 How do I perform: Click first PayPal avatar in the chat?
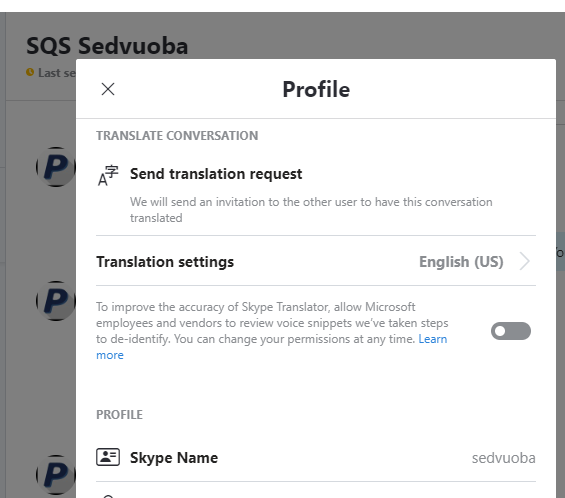pyautogui.click(x=56, y=166)
